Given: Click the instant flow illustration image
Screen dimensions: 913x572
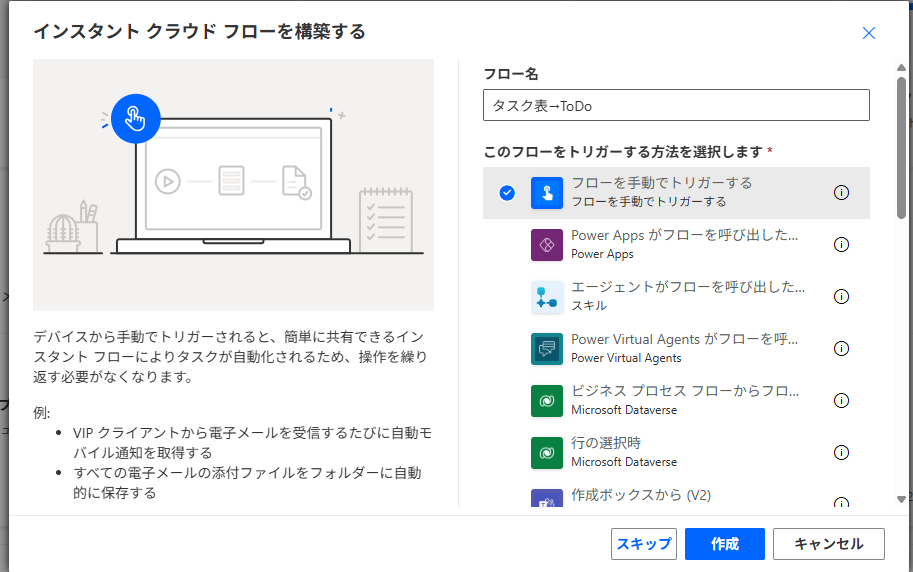Looking at the screenshot, I should point(233,185).
